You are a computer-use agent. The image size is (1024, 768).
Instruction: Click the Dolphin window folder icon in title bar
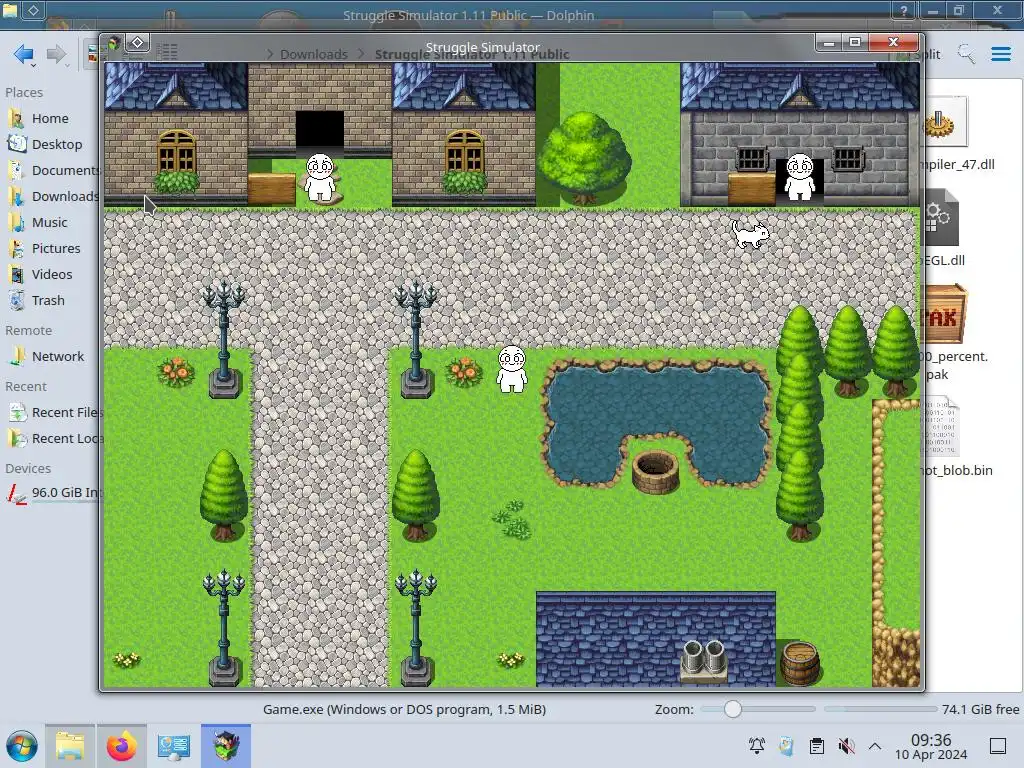(10, 10)
